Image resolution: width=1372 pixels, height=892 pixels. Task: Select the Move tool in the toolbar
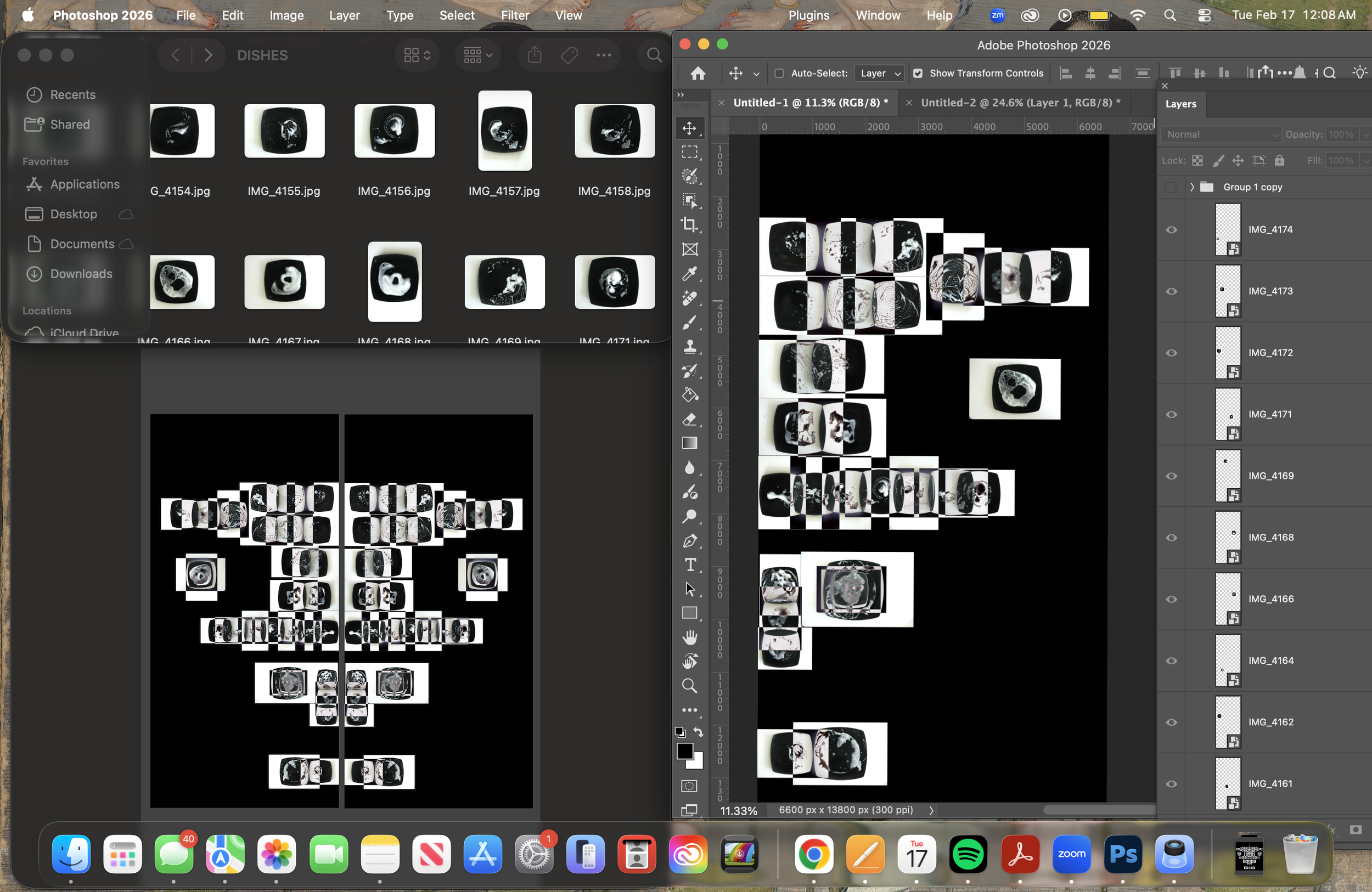(689, 128)
